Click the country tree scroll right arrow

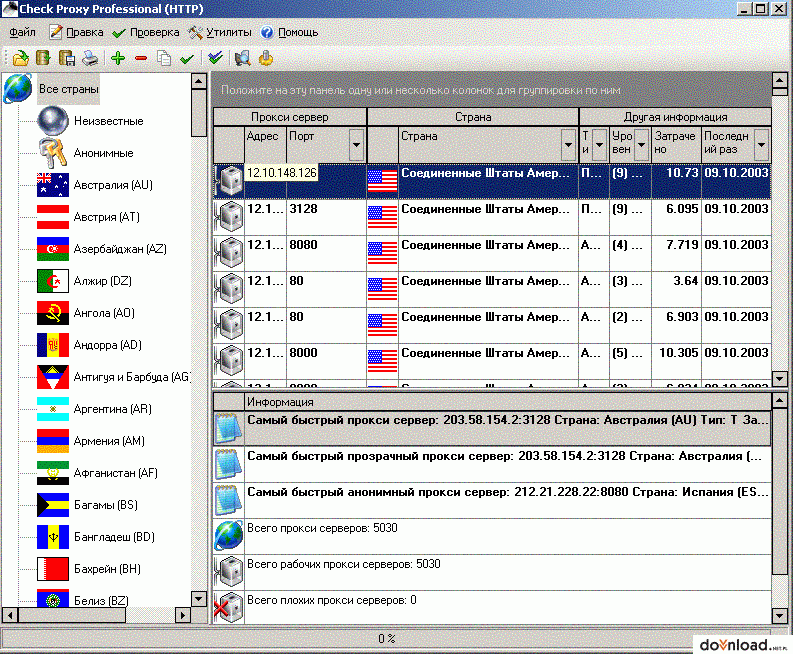pos(183,615)
